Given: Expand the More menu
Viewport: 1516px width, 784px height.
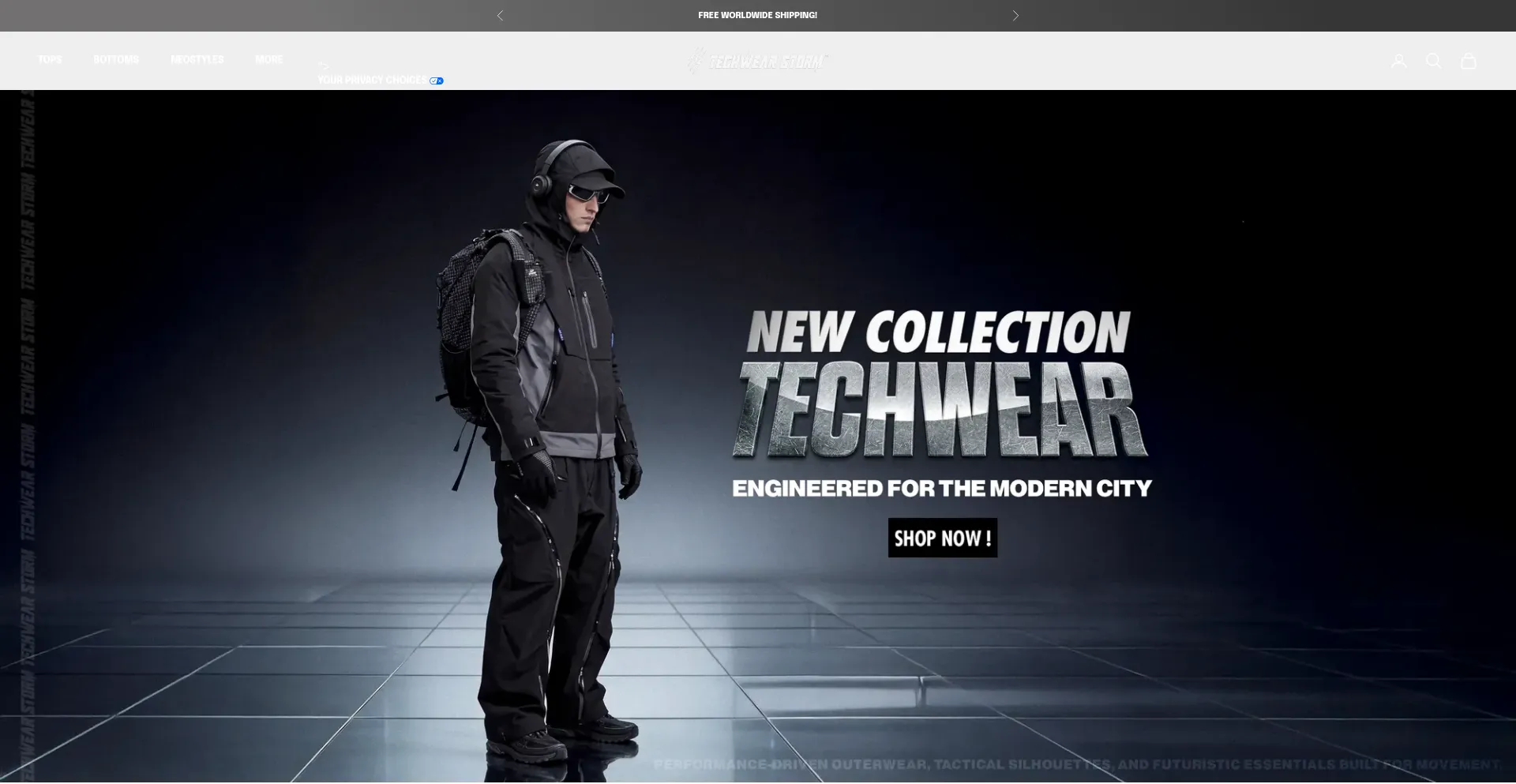Looking at the screenshot, I should point(269,60).
